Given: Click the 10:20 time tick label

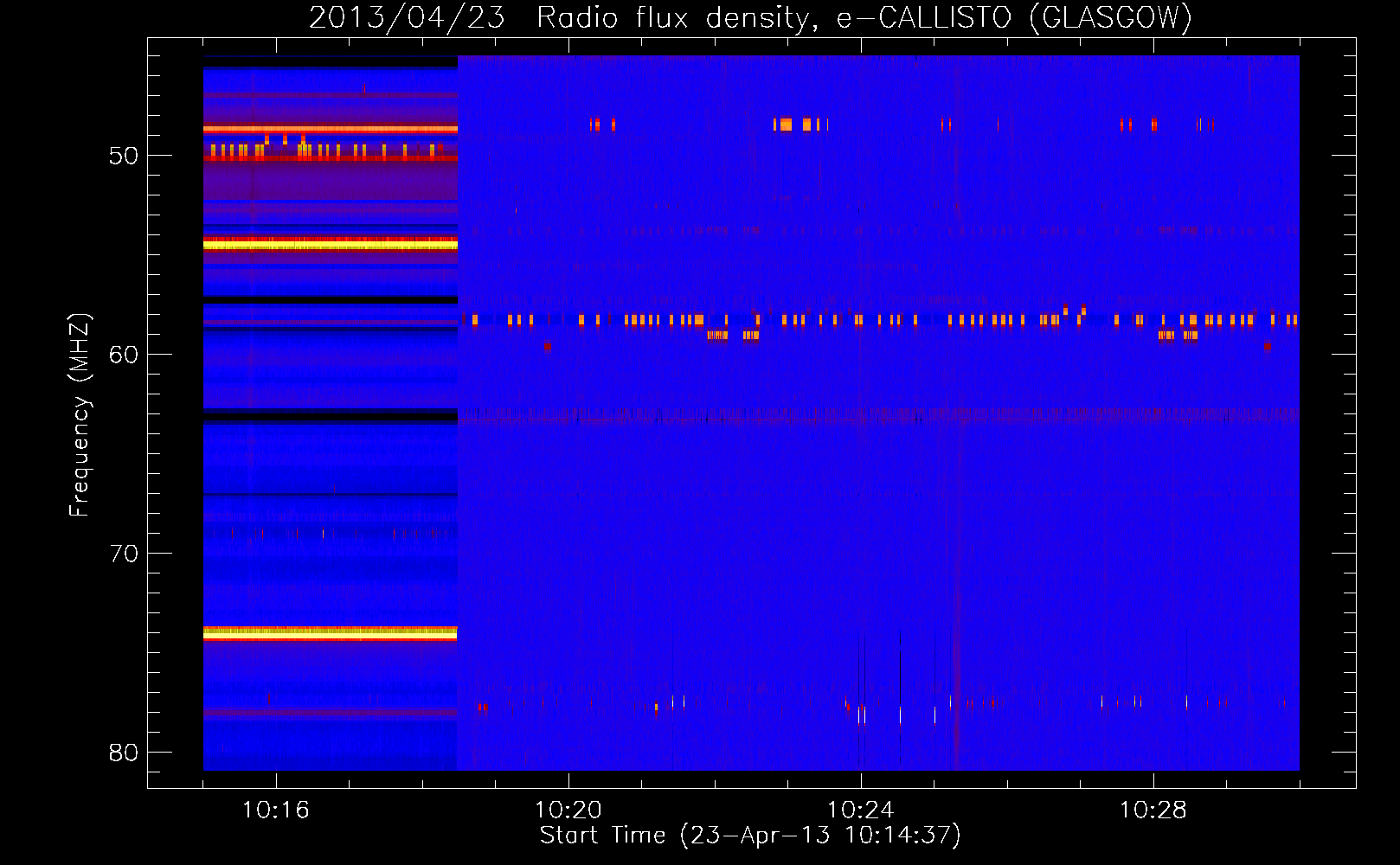Looking at the screenshot, I should 568,811.
